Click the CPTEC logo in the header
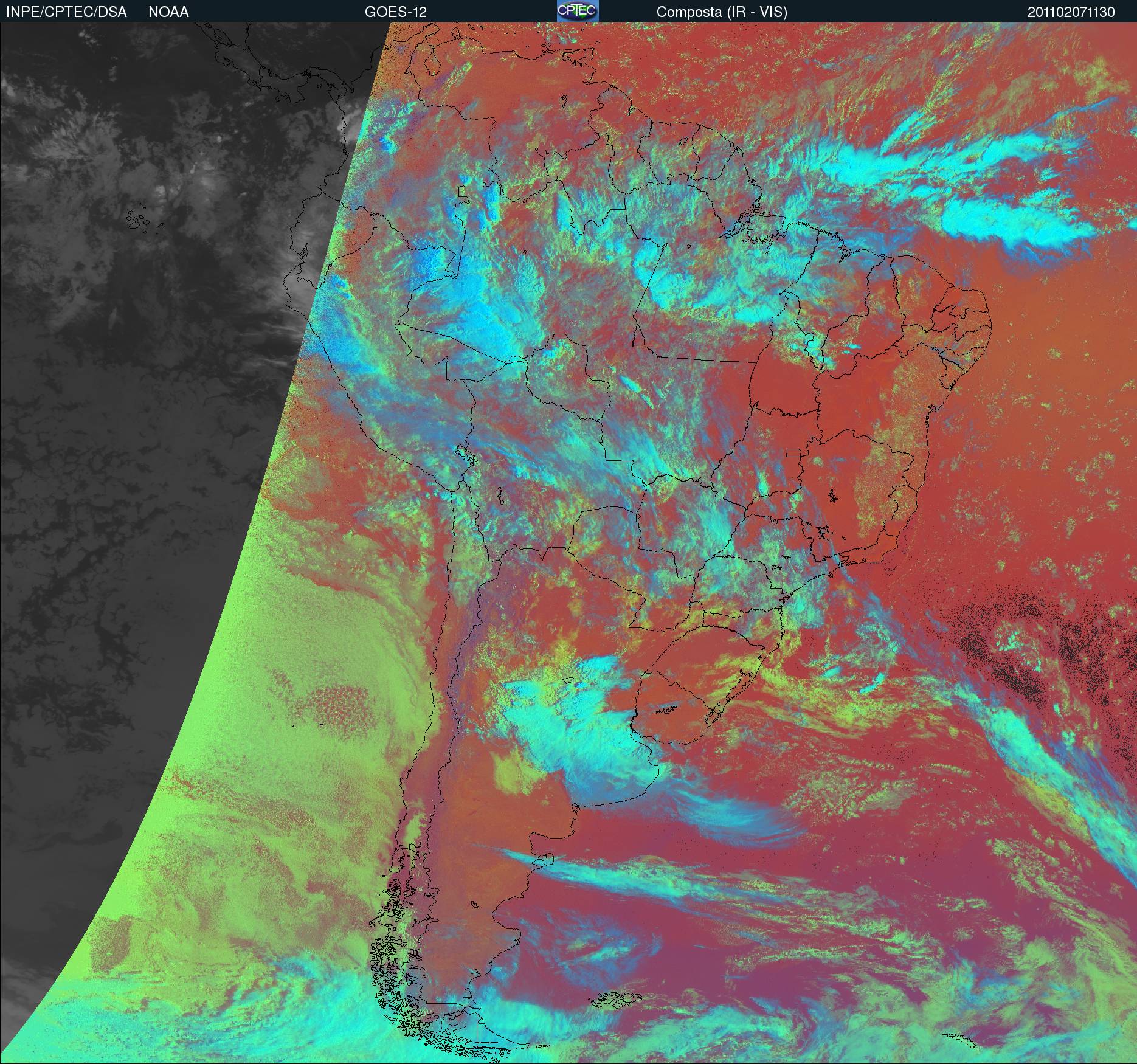The width and height of the screenshot is (1137, 1064). [x=577, y=11]
